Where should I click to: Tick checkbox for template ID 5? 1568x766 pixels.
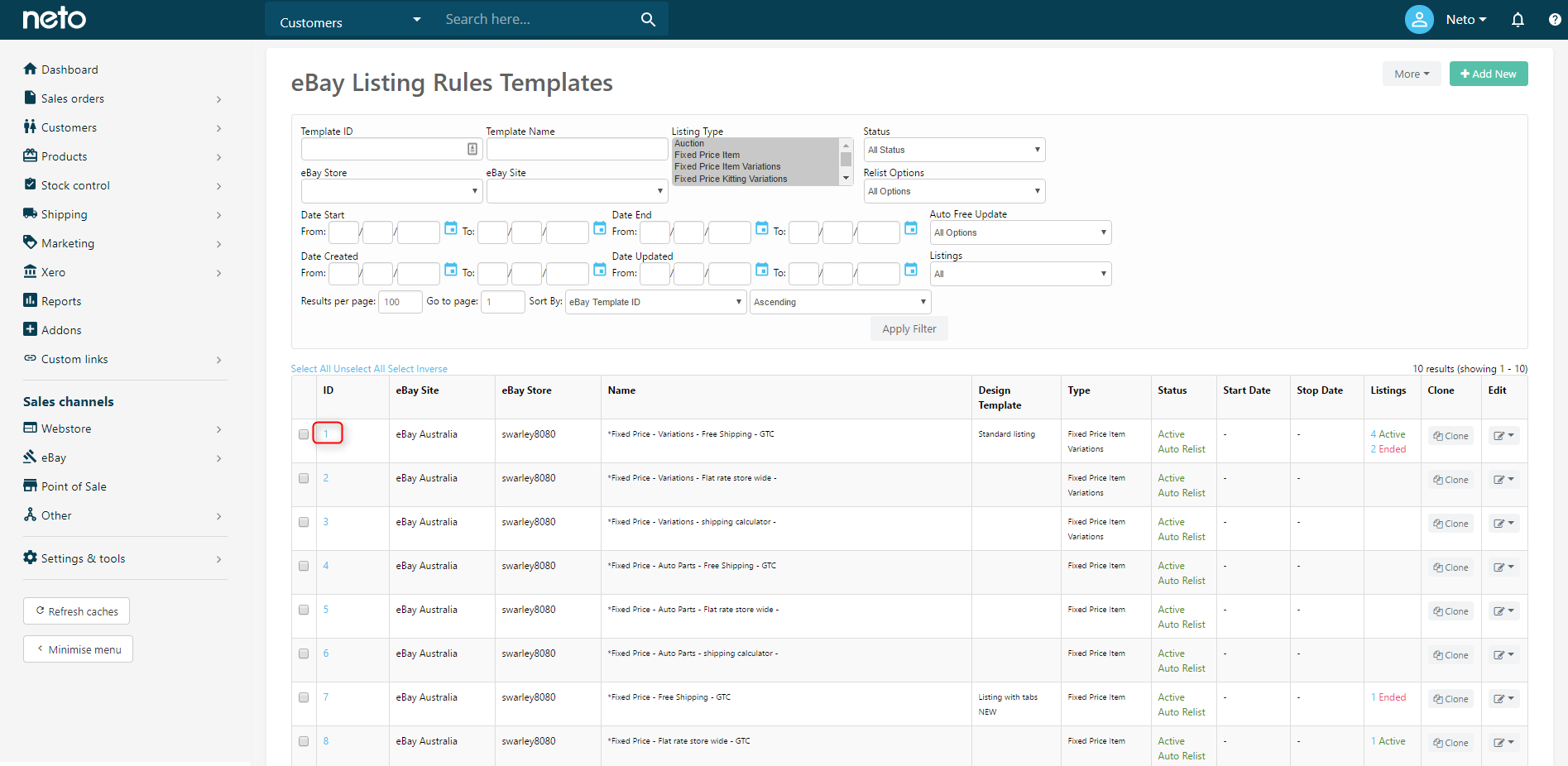click(x=304, y=610)
